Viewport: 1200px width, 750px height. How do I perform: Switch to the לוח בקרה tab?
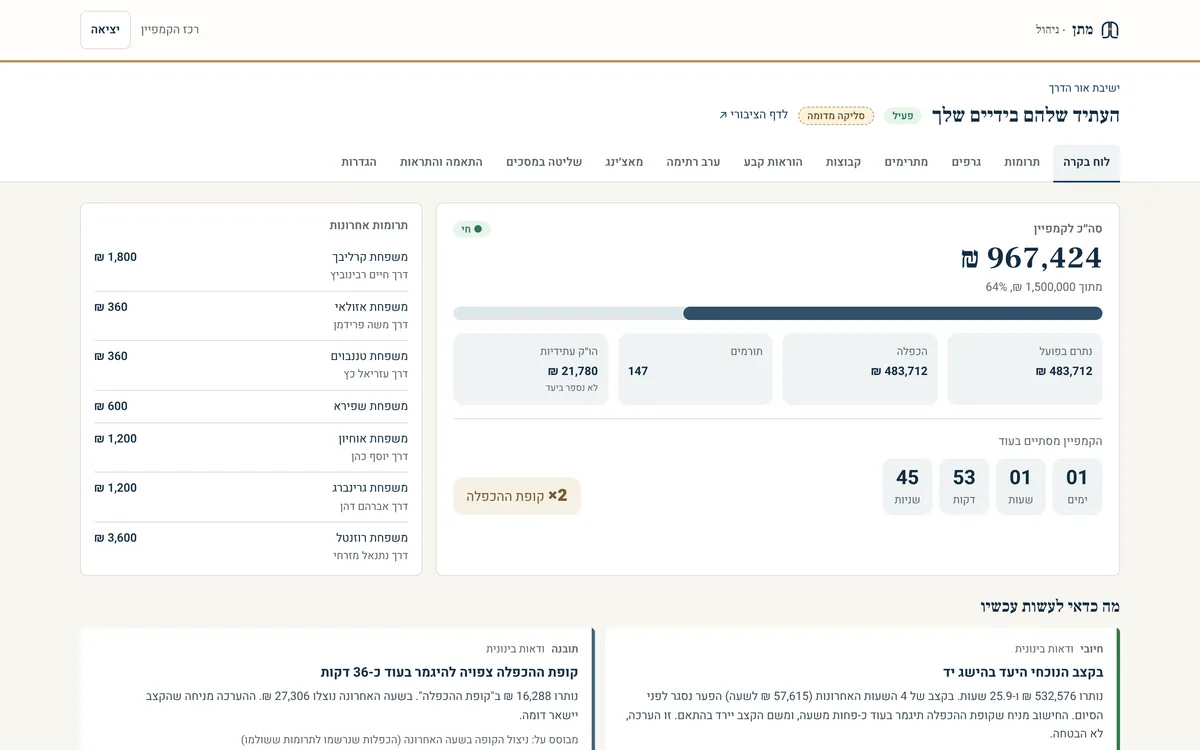click(1086, 162)
